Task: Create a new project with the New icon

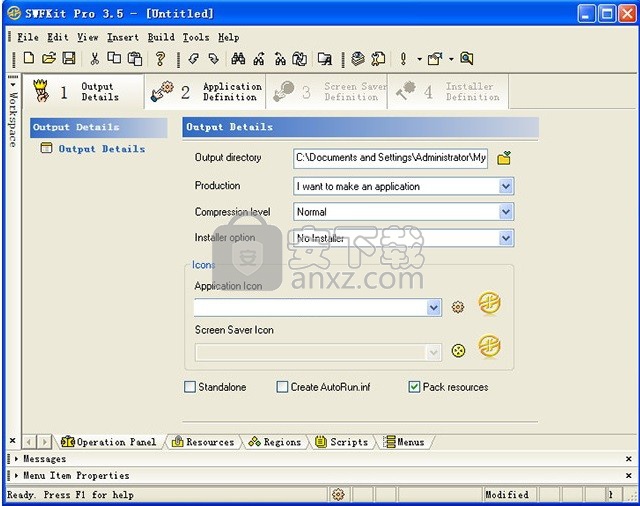Action: [x=29, y=58]
